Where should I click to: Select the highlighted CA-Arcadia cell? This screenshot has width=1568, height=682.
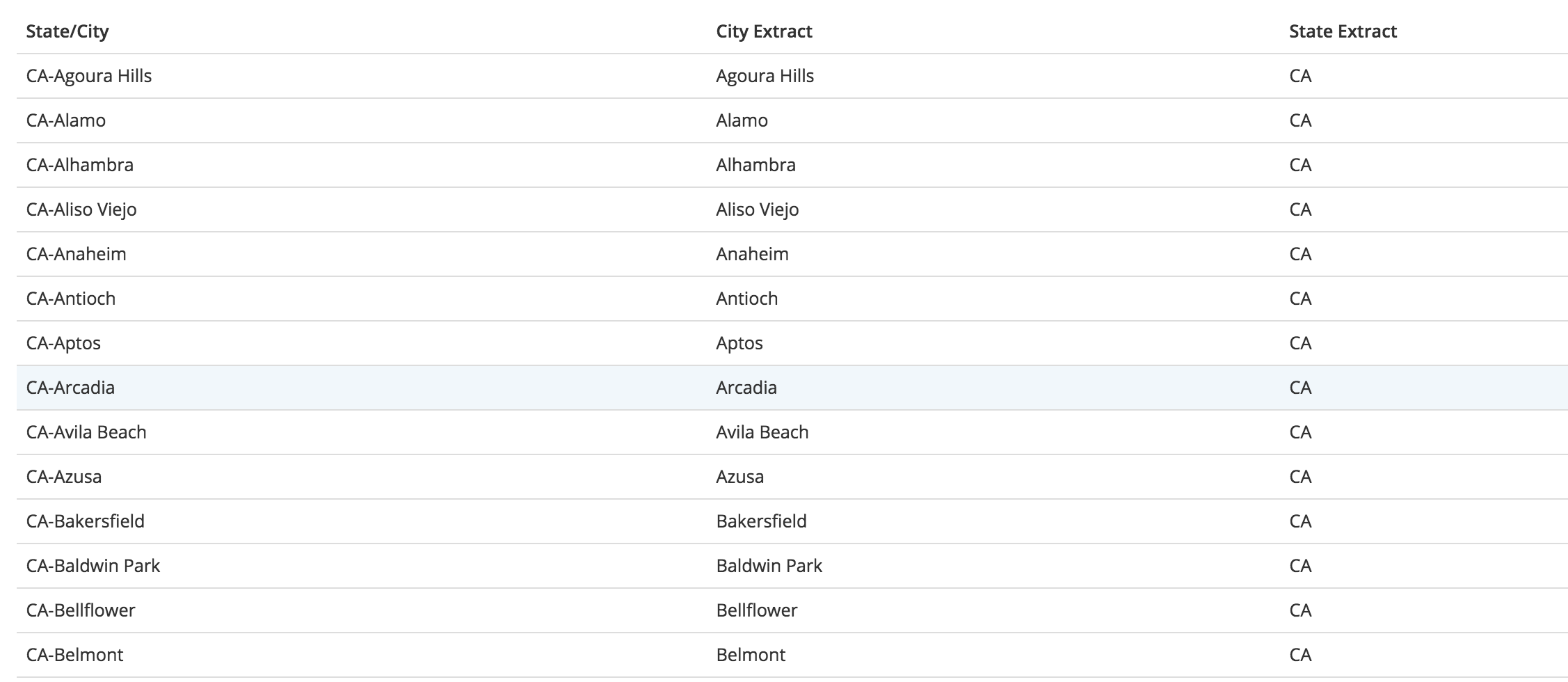click(70, 388)
